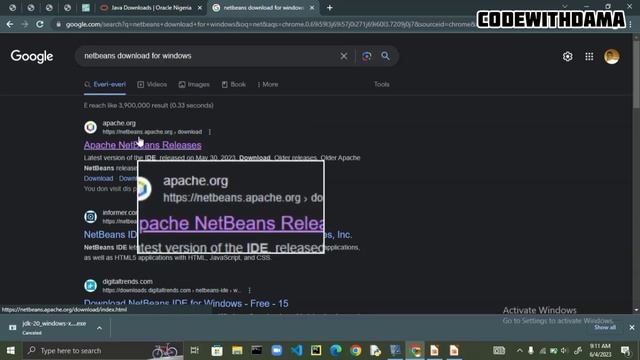Viewport: 640px width, 360px height.
Task: Open three-dot options beside apache.org result
Action: coord(210,132)
